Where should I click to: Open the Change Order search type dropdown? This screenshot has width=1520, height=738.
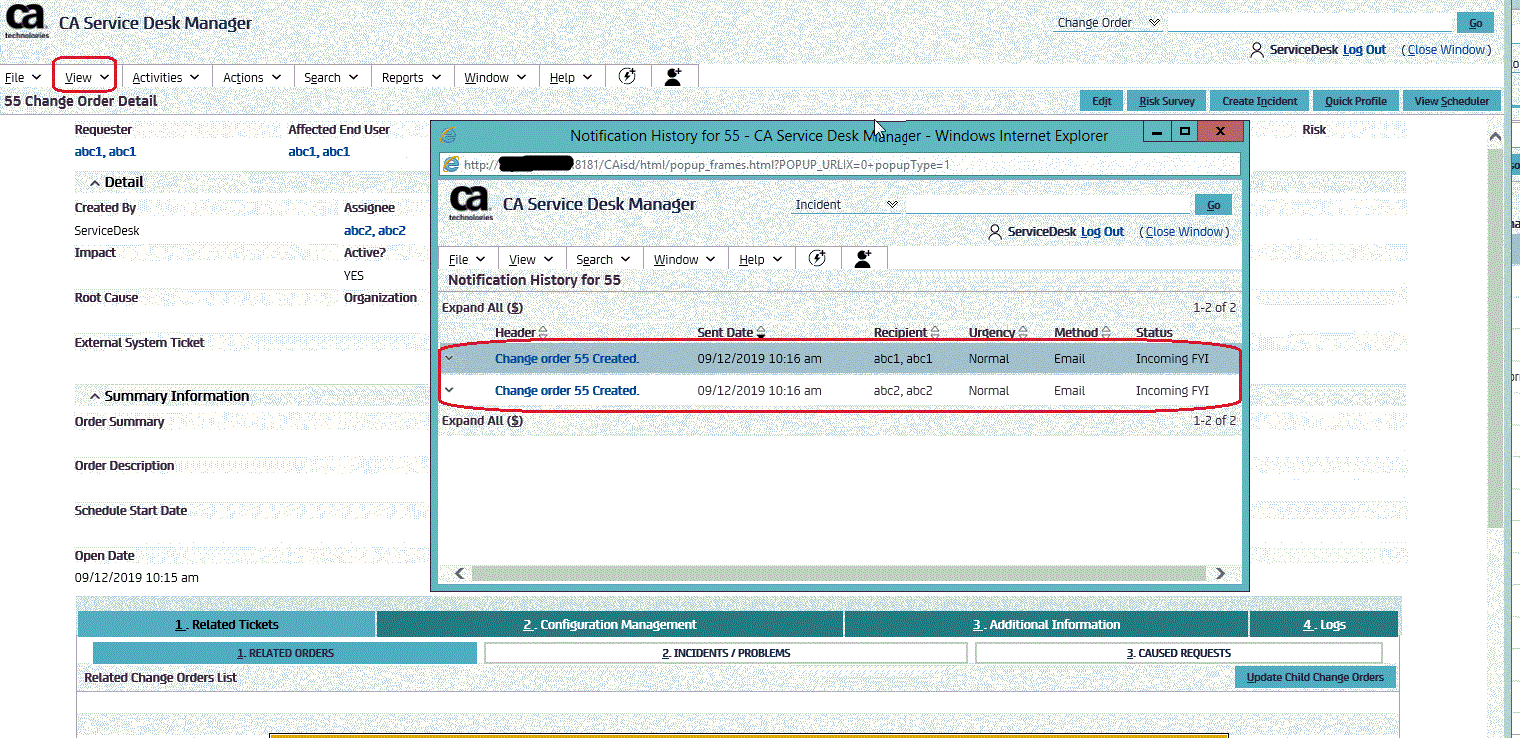pos(1109,22)
